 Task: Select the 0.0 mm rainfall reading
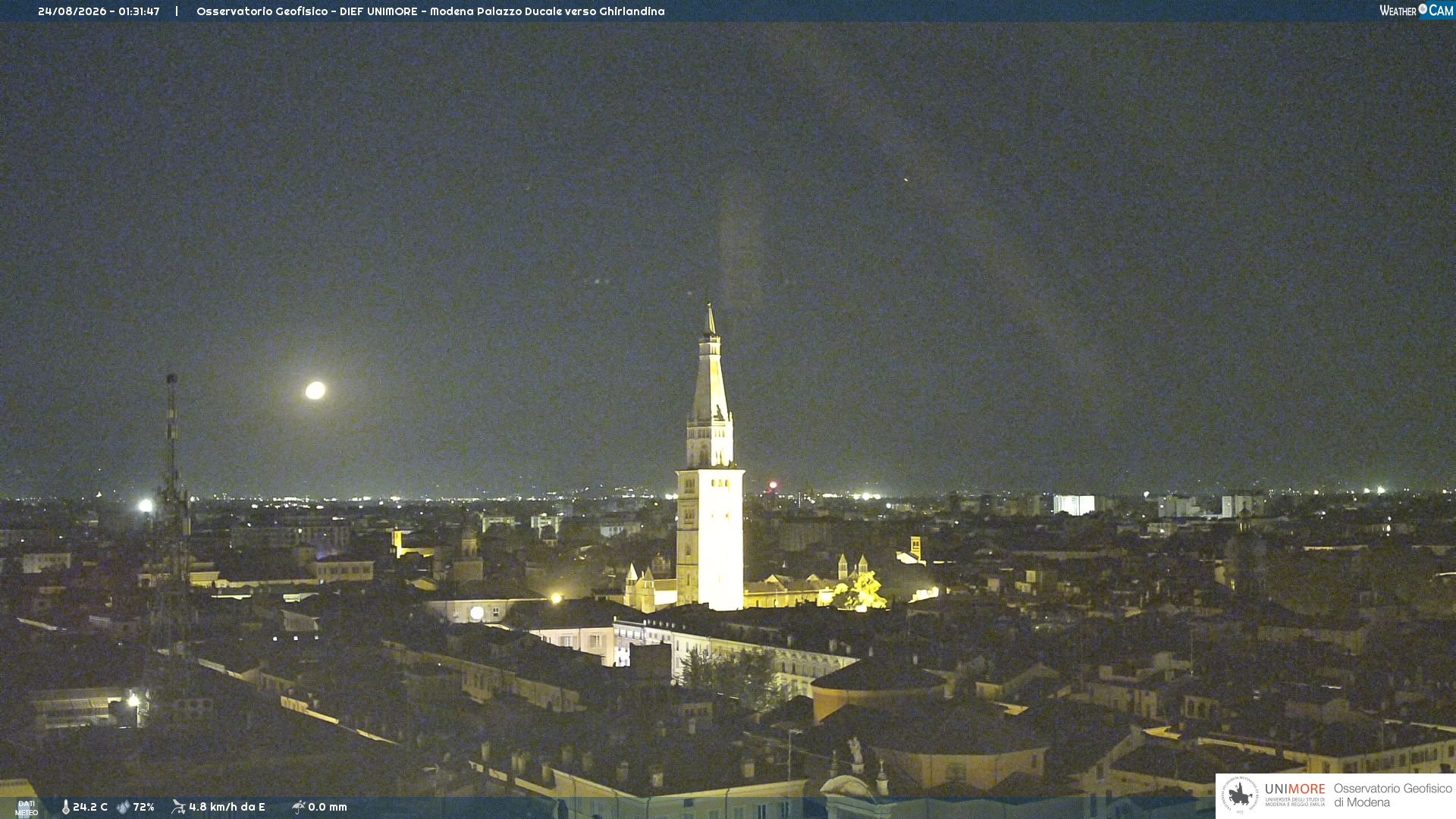point(328,807)
